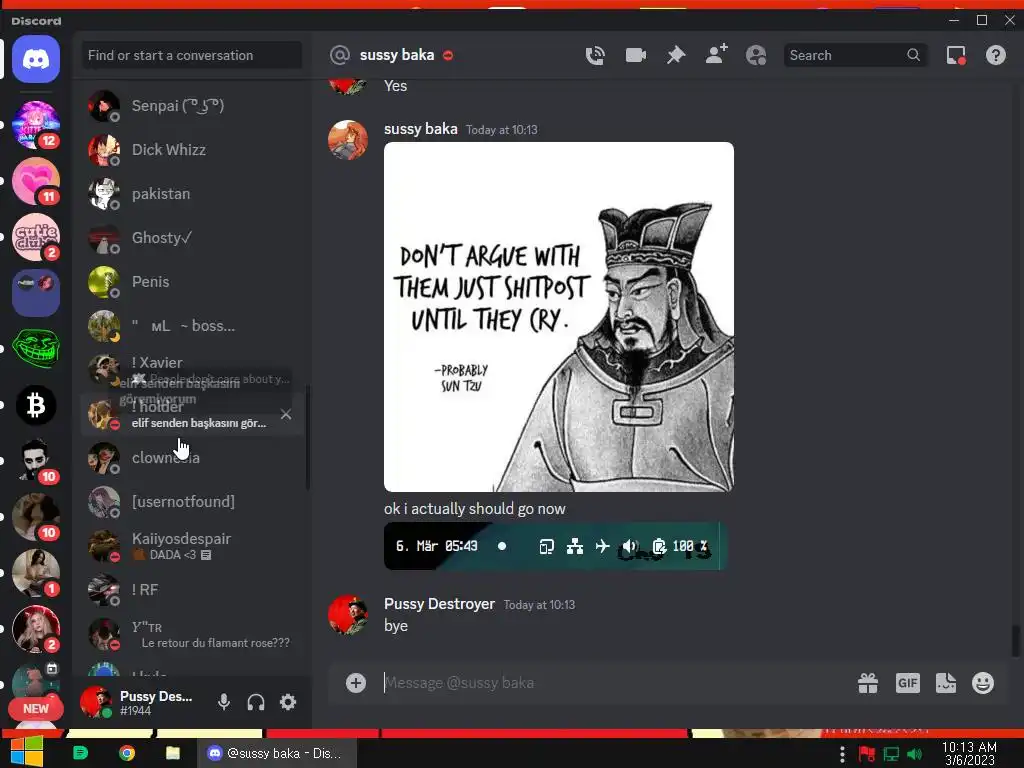
Task: Open pinned messages pin icon
Action: point(676,56)
